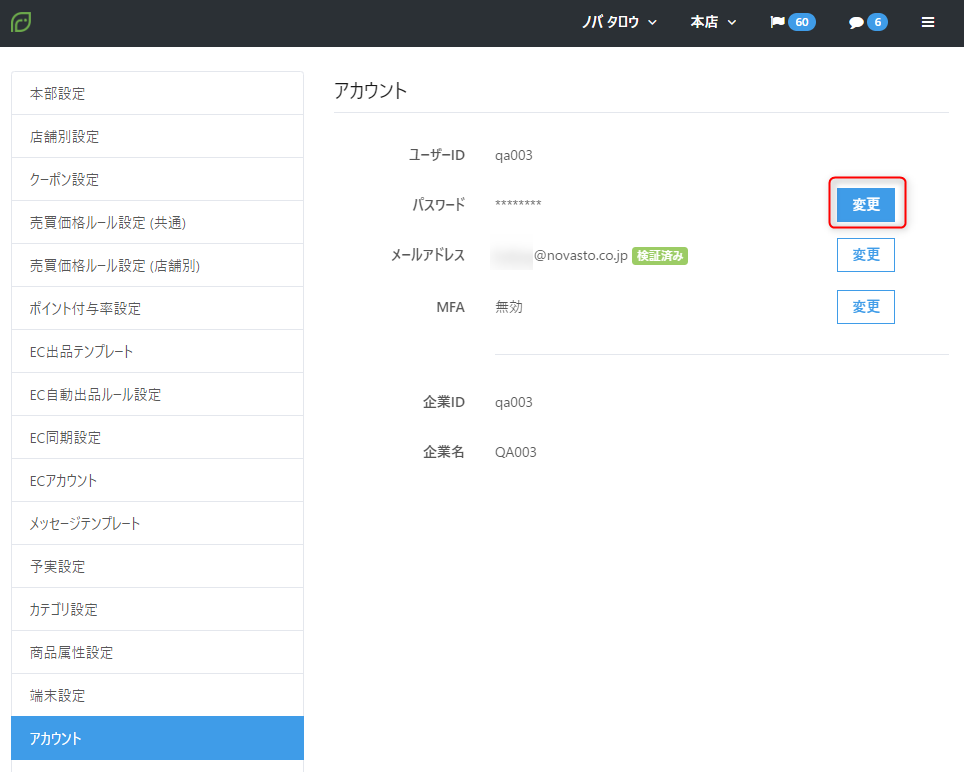
Task: Open 本部設定 in the sidebar
Action: click(x=157, y=94)
